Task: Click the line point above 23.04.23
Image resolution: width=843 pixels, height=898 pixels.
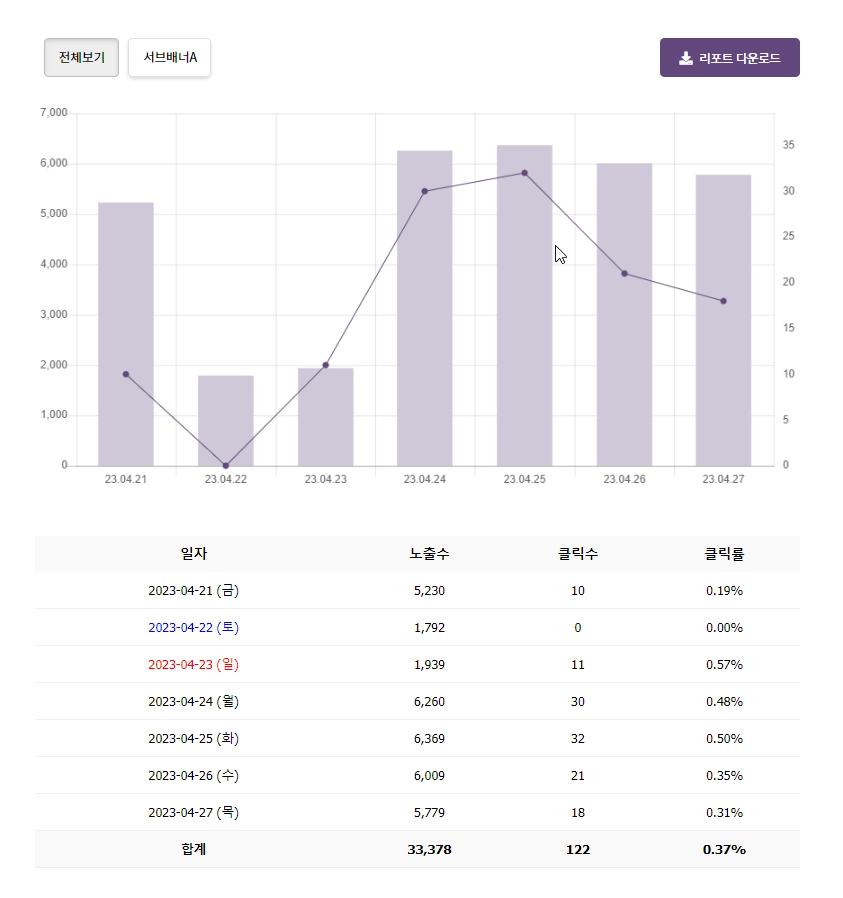Action: [325, 365]
